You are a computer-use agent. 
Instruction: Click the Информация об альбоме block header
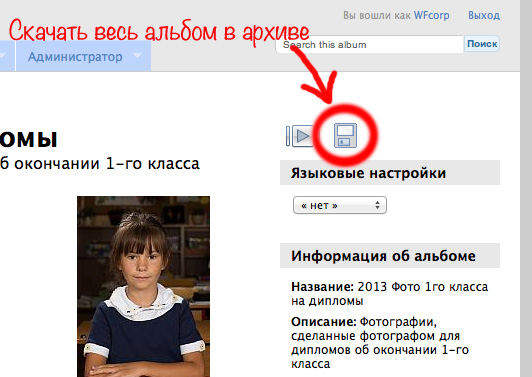390,256
